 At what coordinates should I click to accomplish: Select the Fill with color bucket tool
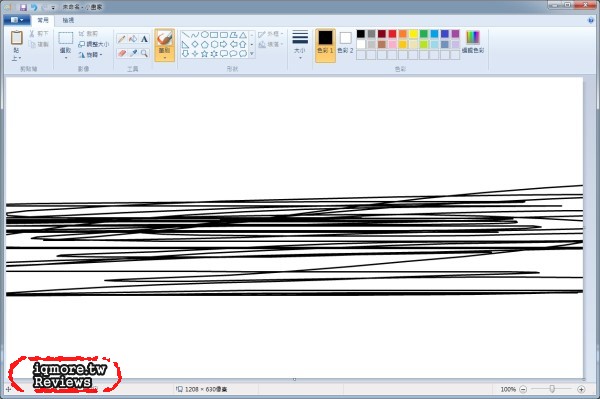[133, 39]
